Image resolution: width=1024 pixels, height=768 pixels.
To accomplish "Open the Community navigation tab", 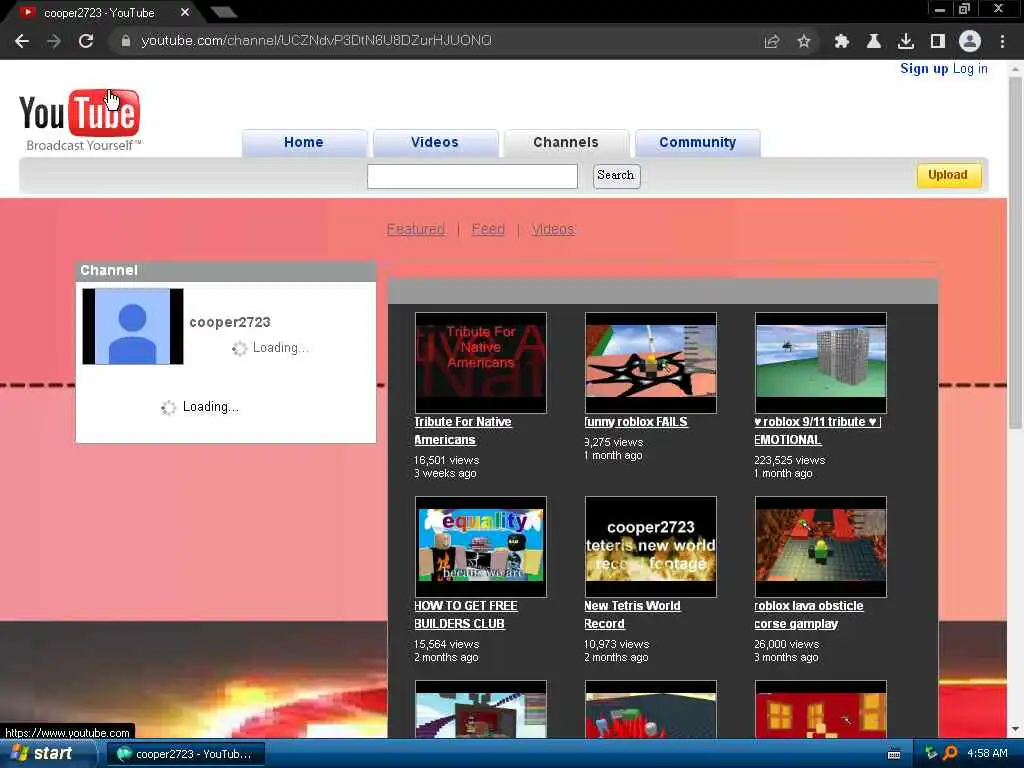I will [x=697, y=143].
